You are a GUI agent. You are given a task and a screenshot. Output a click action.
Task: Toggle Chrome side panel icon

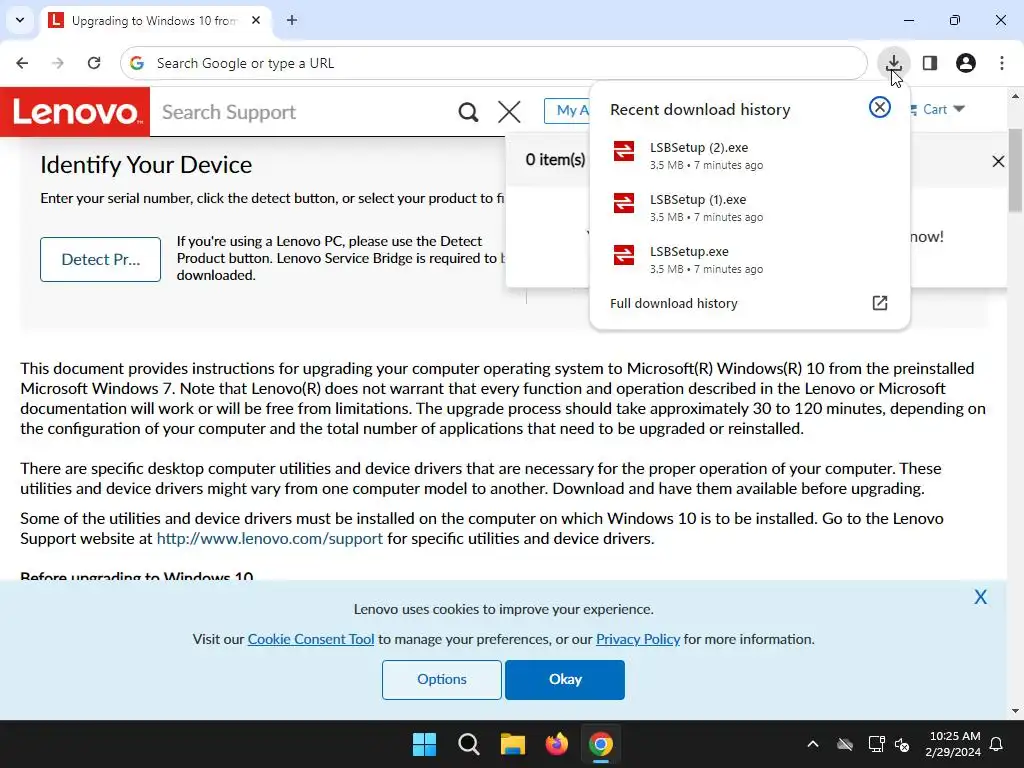click(x=930, y=63)
